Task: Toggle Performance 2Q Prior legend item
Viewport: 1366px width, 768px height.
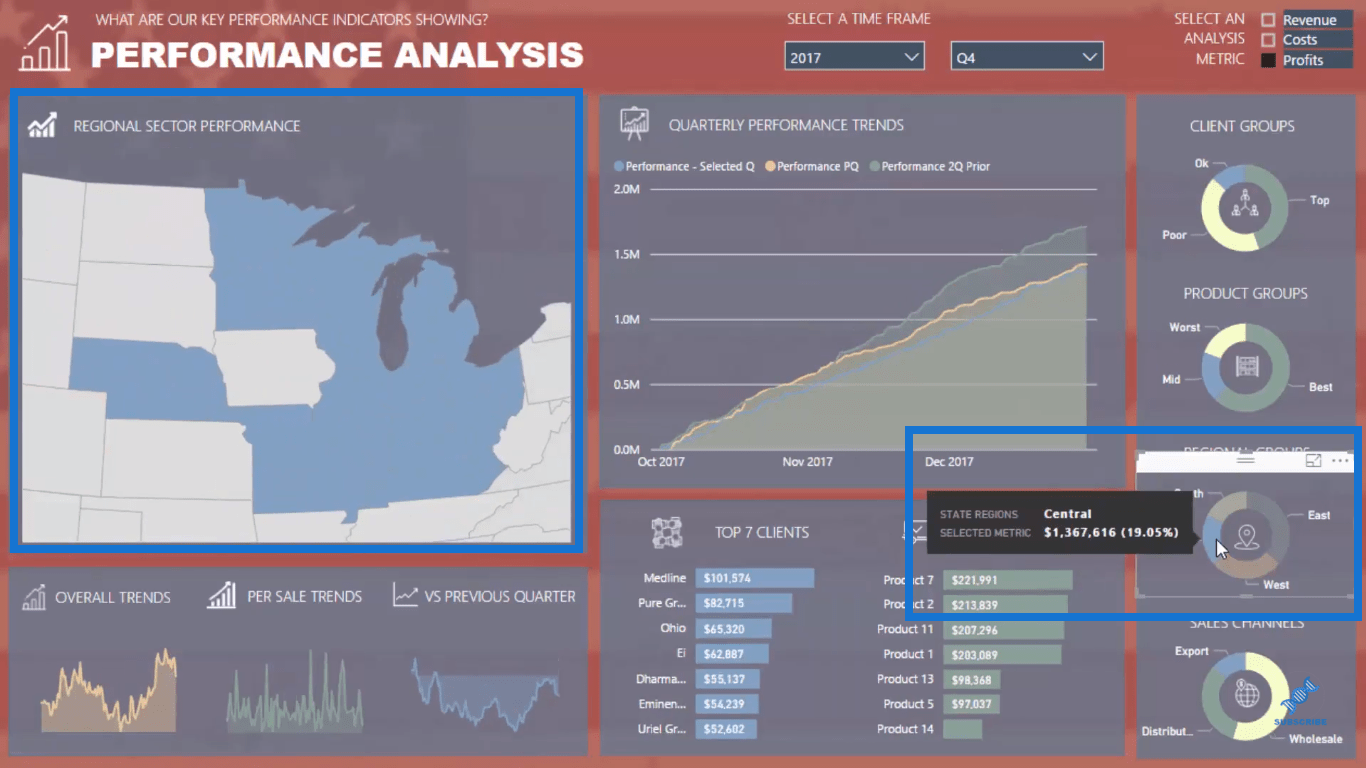Action: [930, 166]
